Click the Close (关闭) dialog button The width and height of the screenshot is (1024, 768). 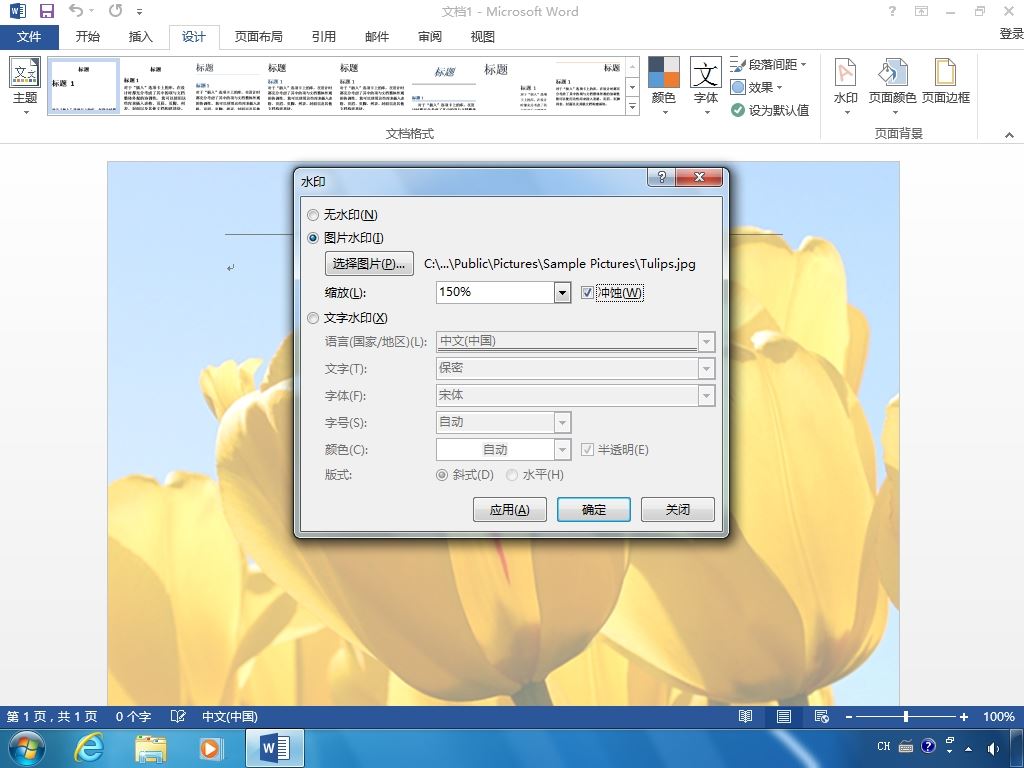tap(678, 509)
